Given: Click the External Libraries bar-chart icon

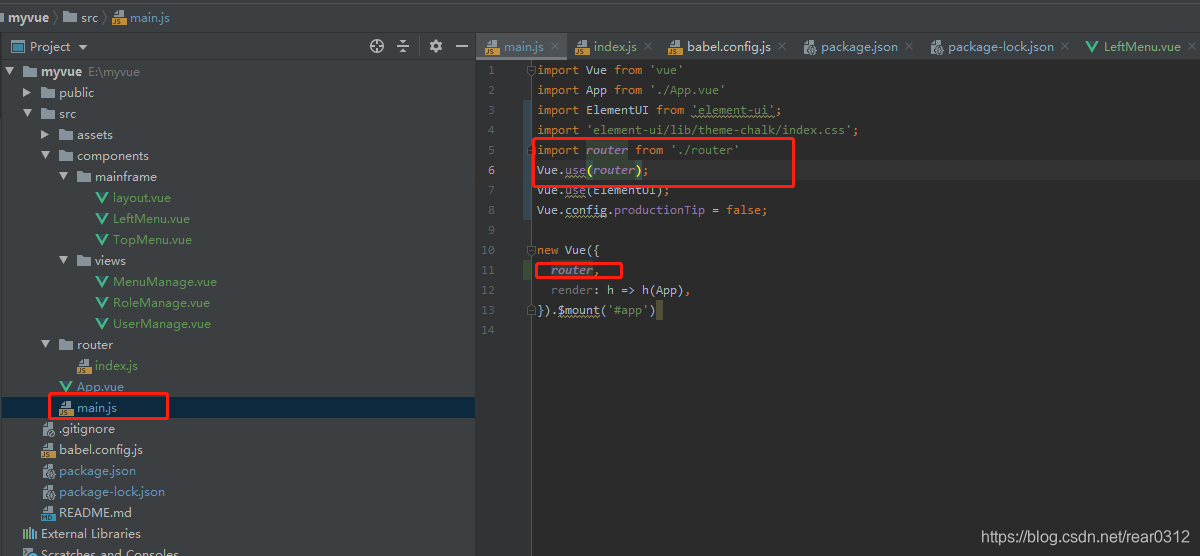Looking at the screenshot, I should [x=30, y=533].
